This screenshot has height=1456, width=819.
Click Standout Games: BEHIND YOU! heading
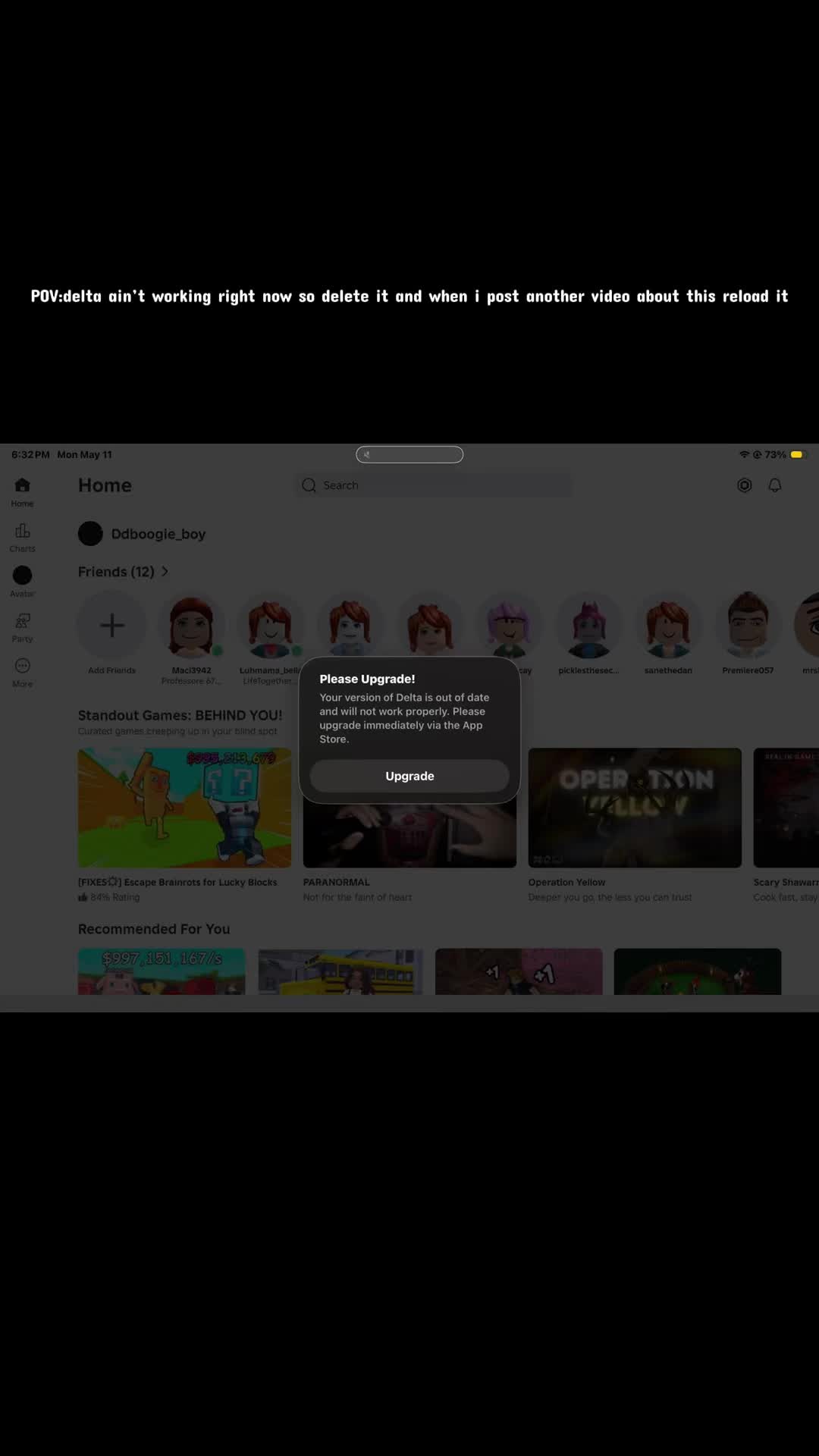[180, 715]
